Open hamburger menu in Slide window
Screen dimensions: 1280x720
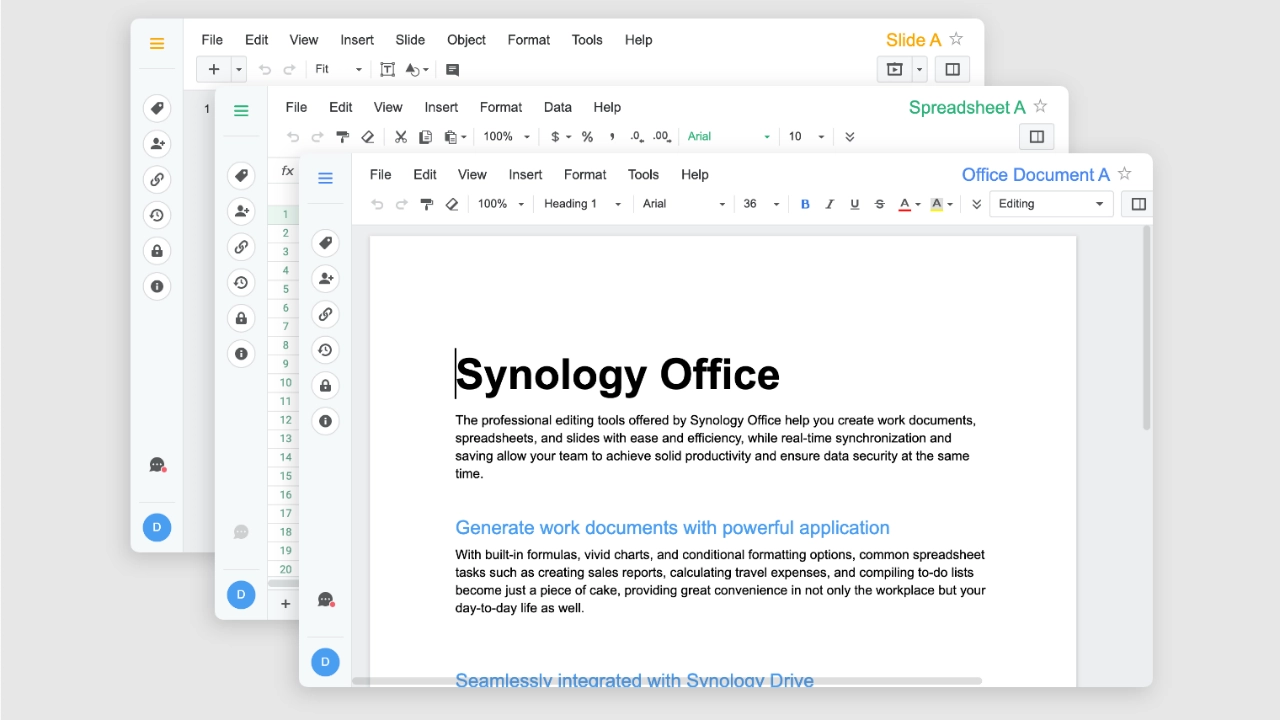[x=157, y=43]
